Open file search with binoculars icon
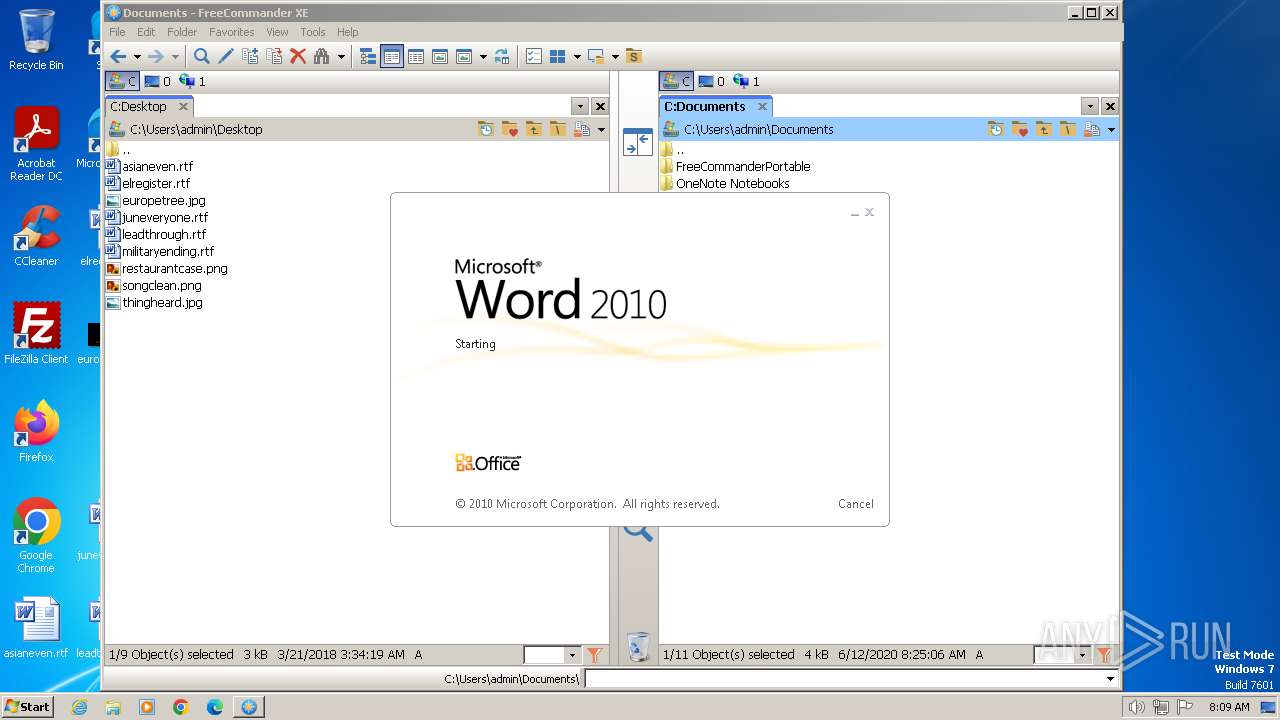1280x720 pixels. (x=322, y=57)
